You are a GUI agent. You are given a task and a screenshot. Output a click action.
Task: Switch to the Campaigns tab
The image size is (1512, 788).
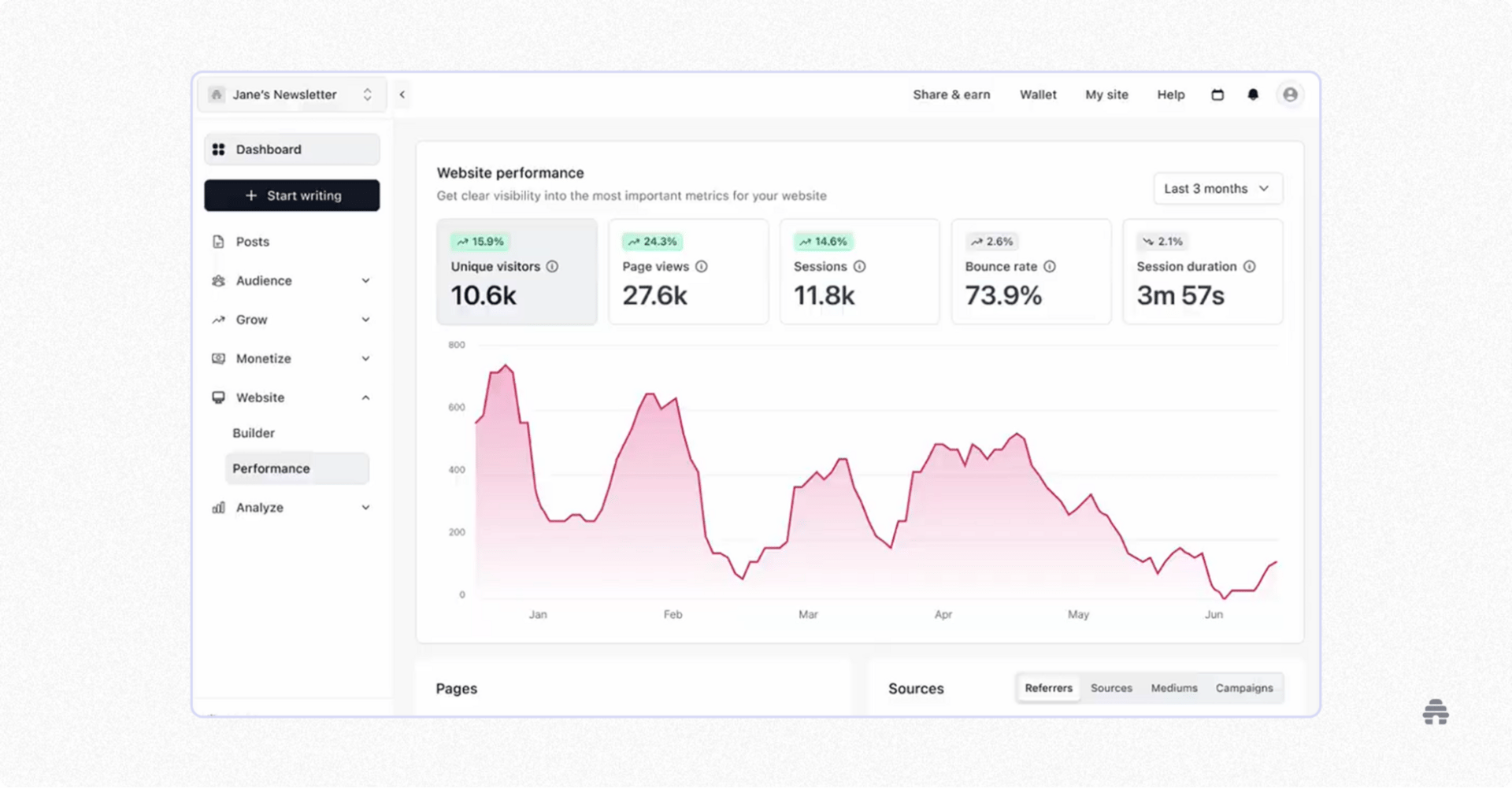(1244, 688)
